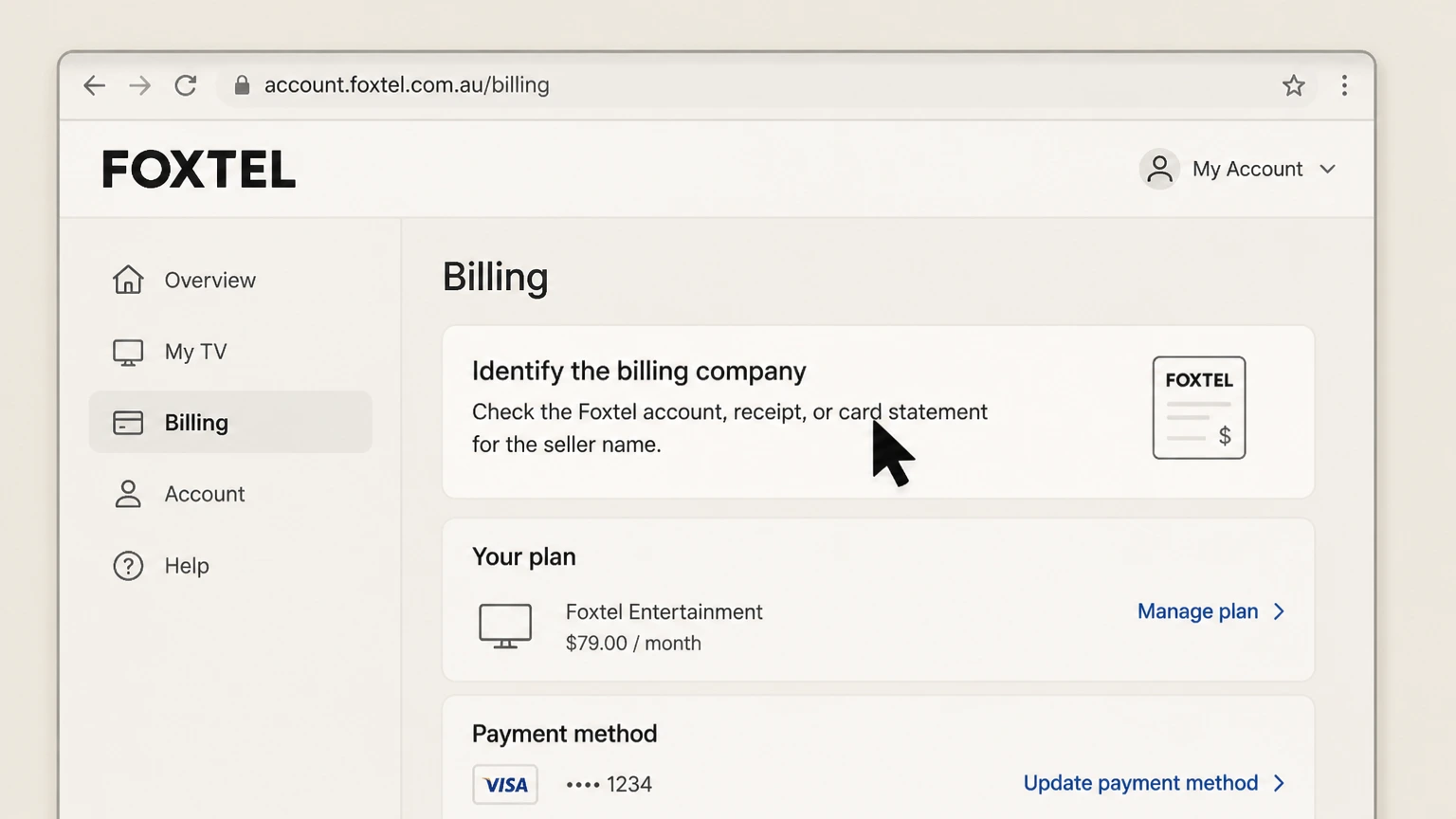The height and width of the screenshot is (819, 1456).
Task: Click the card number ending 1234
Action: tap(609, 785)
